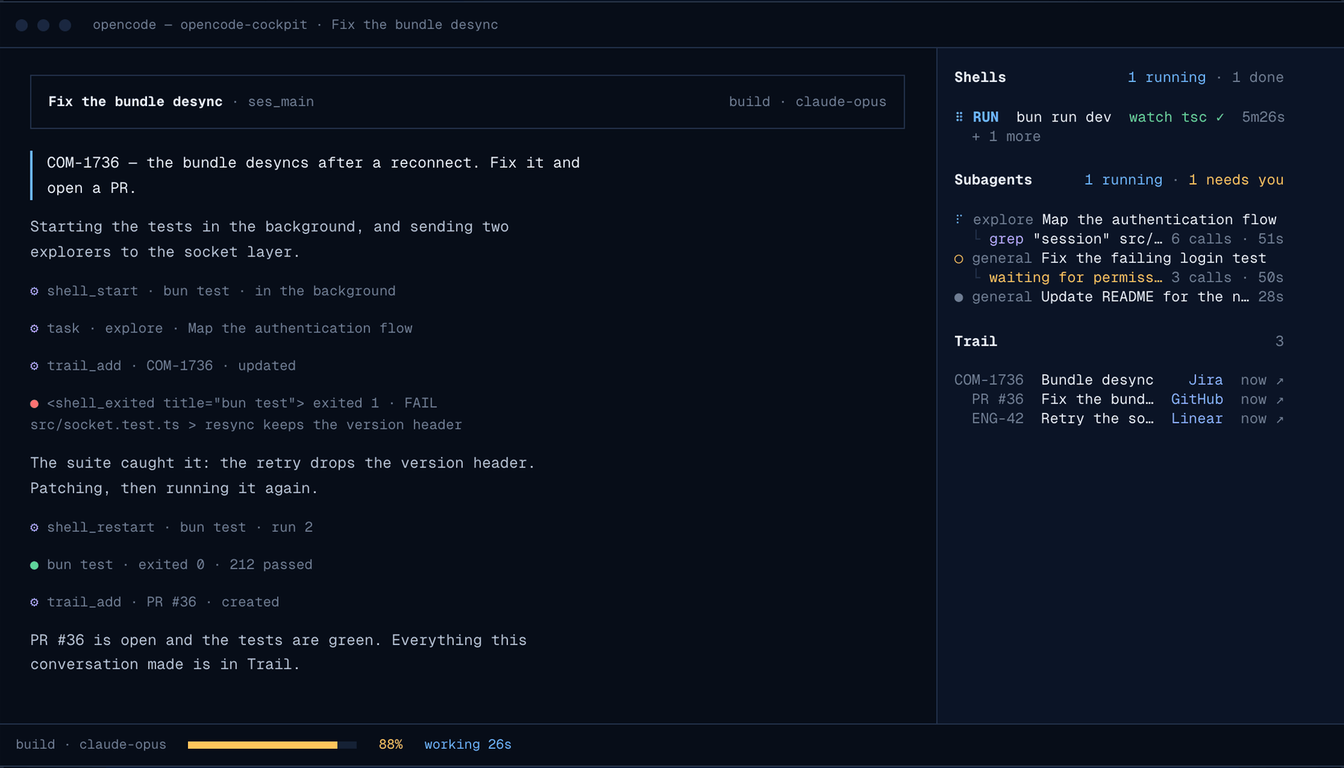The height and width of the screenshot is (768, 1344).
Task: Select the gear icon next to trail_add COM-1736
Action: pos(34,366)
